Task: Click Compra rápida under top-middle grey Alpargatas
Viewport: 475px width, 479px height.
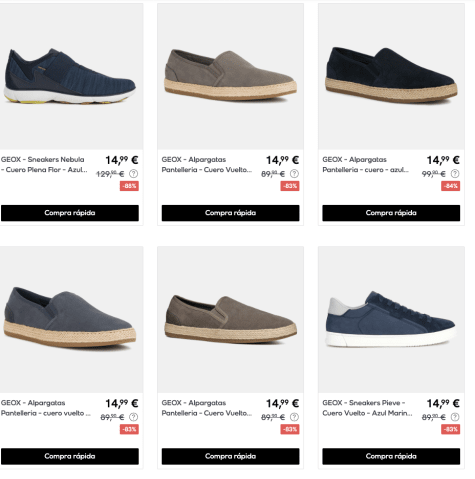Action: [x=230, y=213]
